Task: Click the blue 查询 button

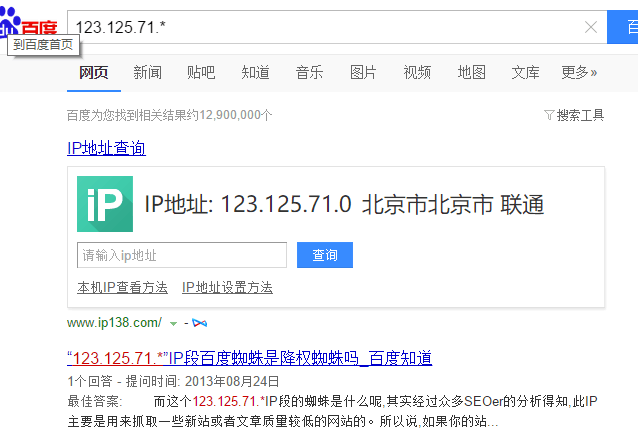Action: click(325, 255)
